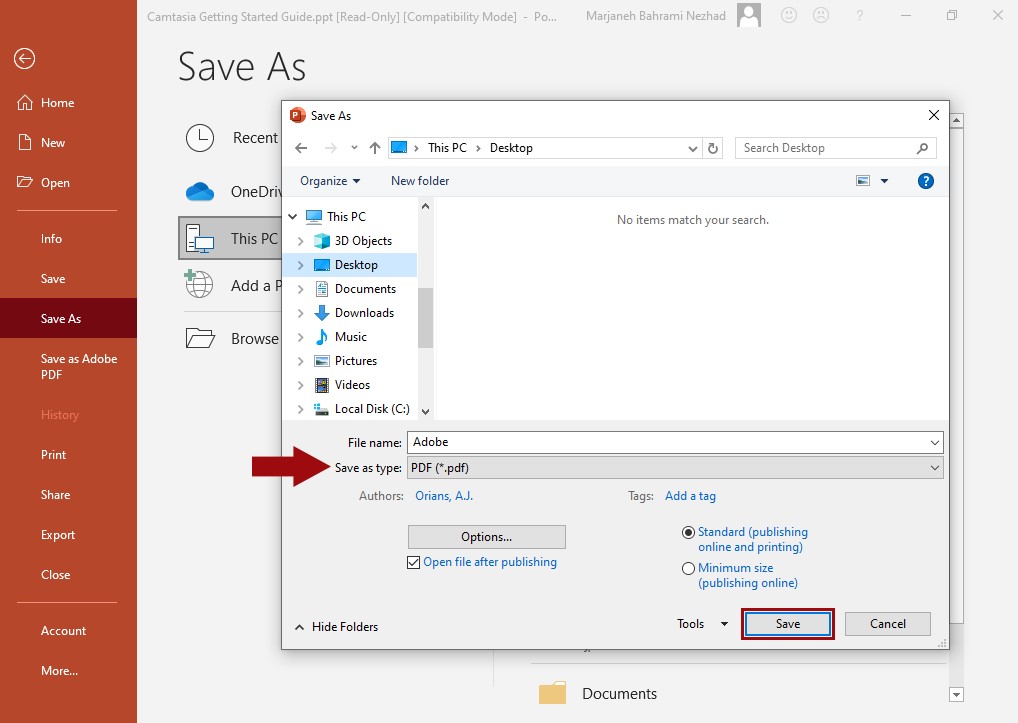Select Add a Place globe option
Image resolution: width=1018 pixels, height=723 pixels.
232,286
